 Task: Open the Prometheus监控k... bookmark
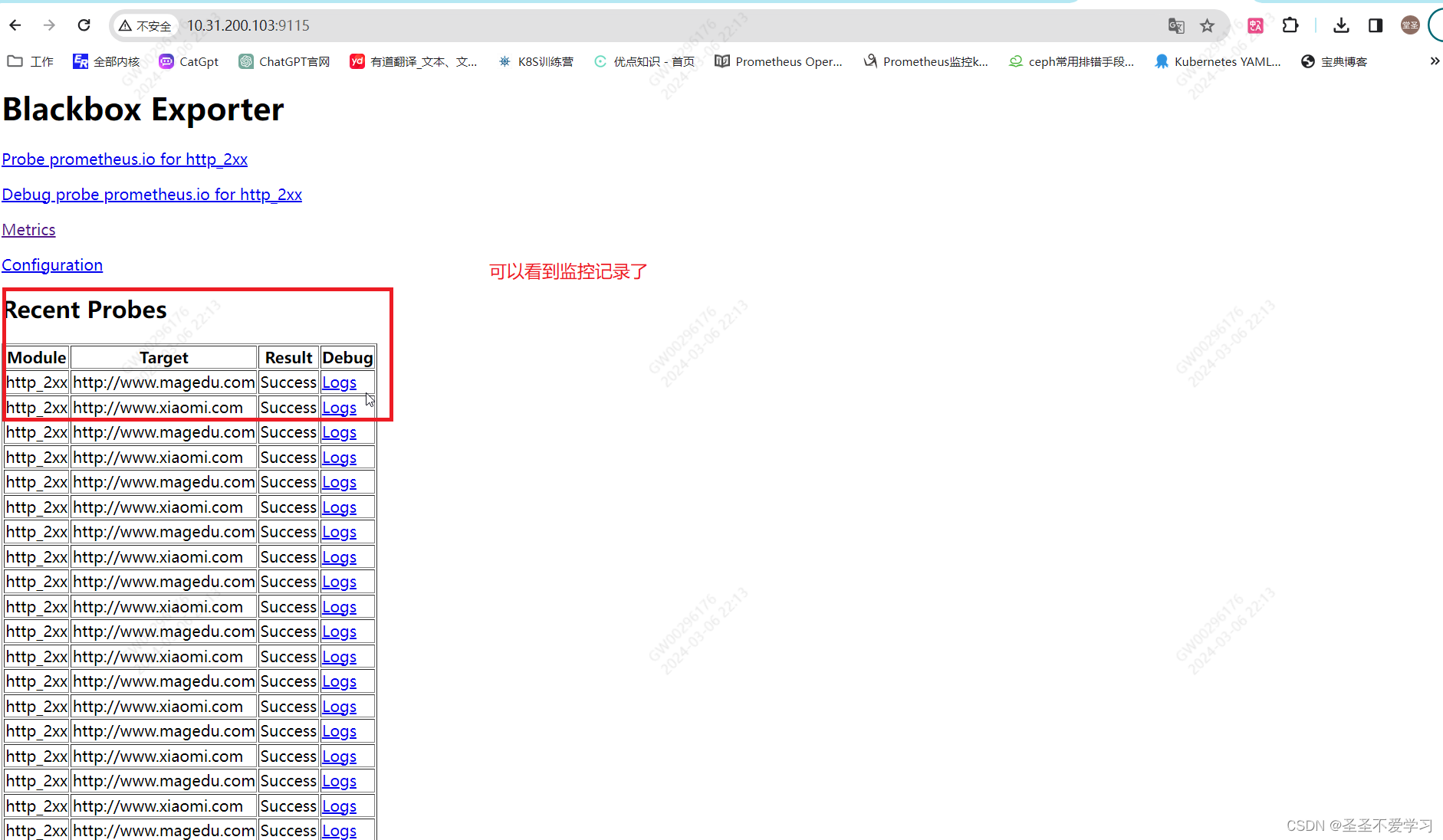925,61
